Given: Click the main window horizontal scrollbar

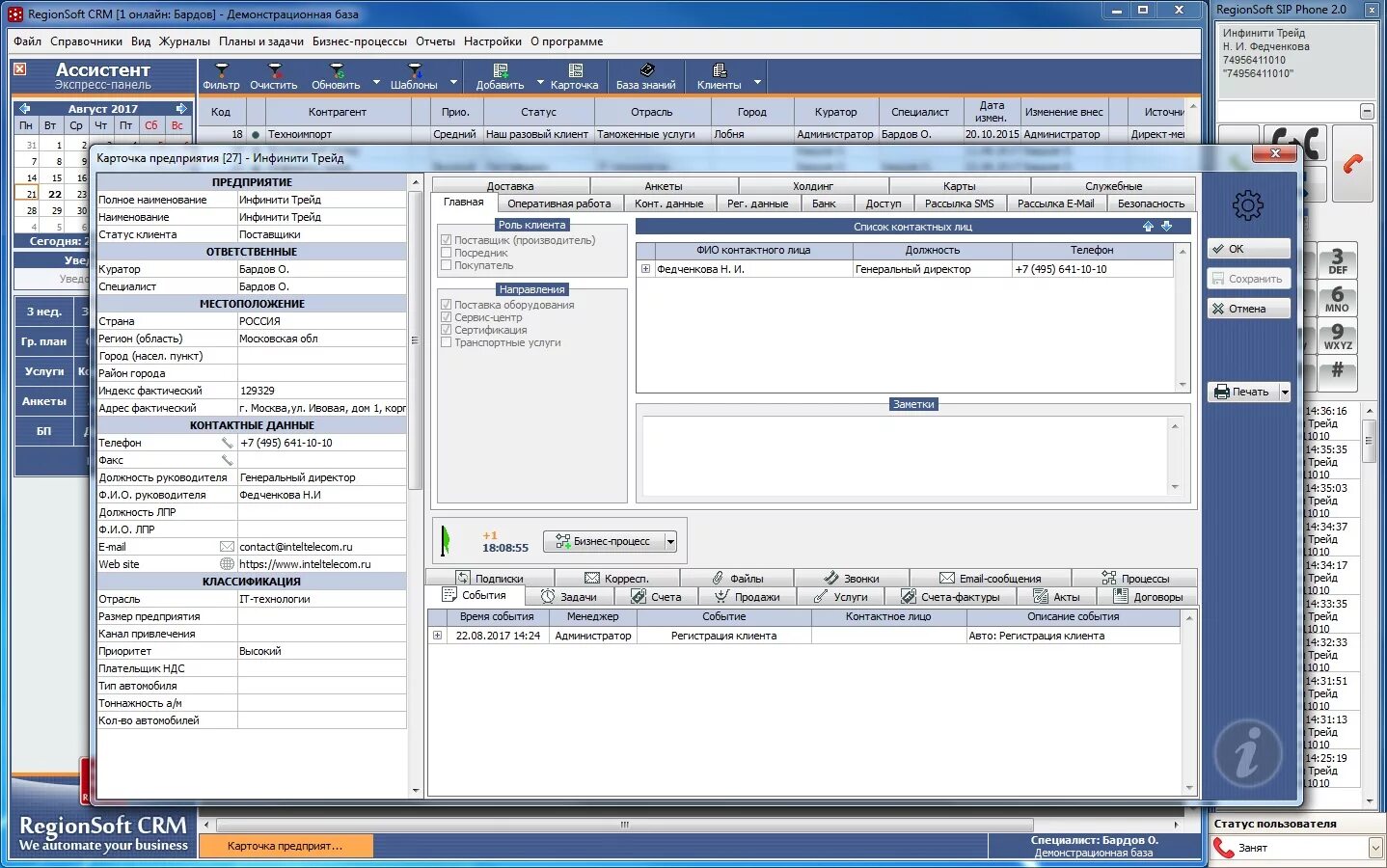Looking at the screenshot, I should [625, 826].
